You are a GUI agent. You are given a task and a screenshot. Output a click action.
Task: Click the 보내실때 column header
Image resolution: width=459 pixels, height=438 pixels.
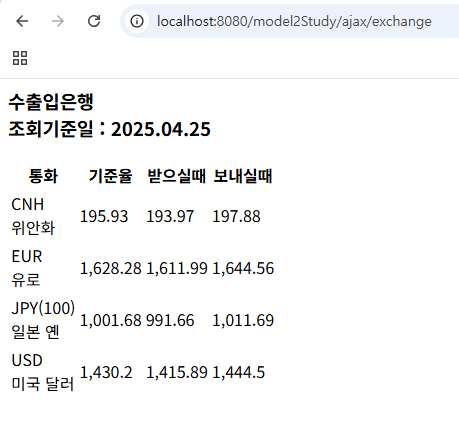click(x=243, y=176)
